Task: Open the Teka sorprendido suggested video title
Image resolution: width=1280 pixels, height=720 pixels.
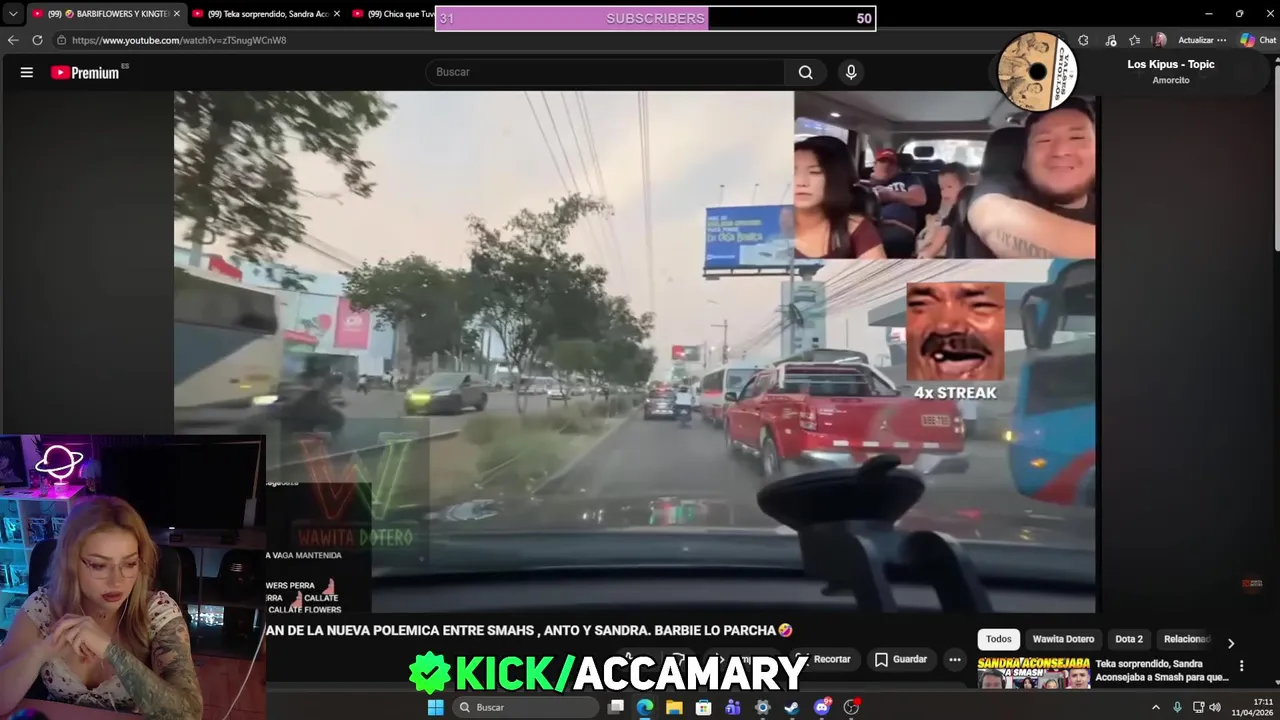Action: (x=1162, y=670)
